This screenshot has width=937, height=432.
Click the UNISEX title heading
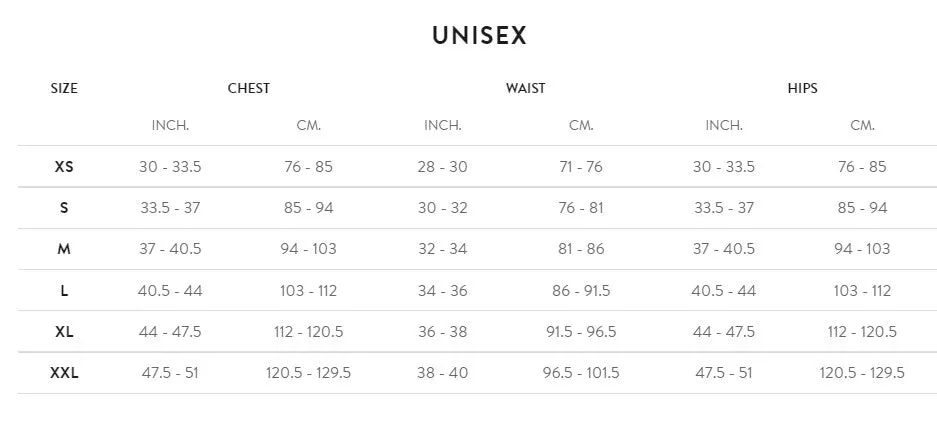[x=479, y=35]
